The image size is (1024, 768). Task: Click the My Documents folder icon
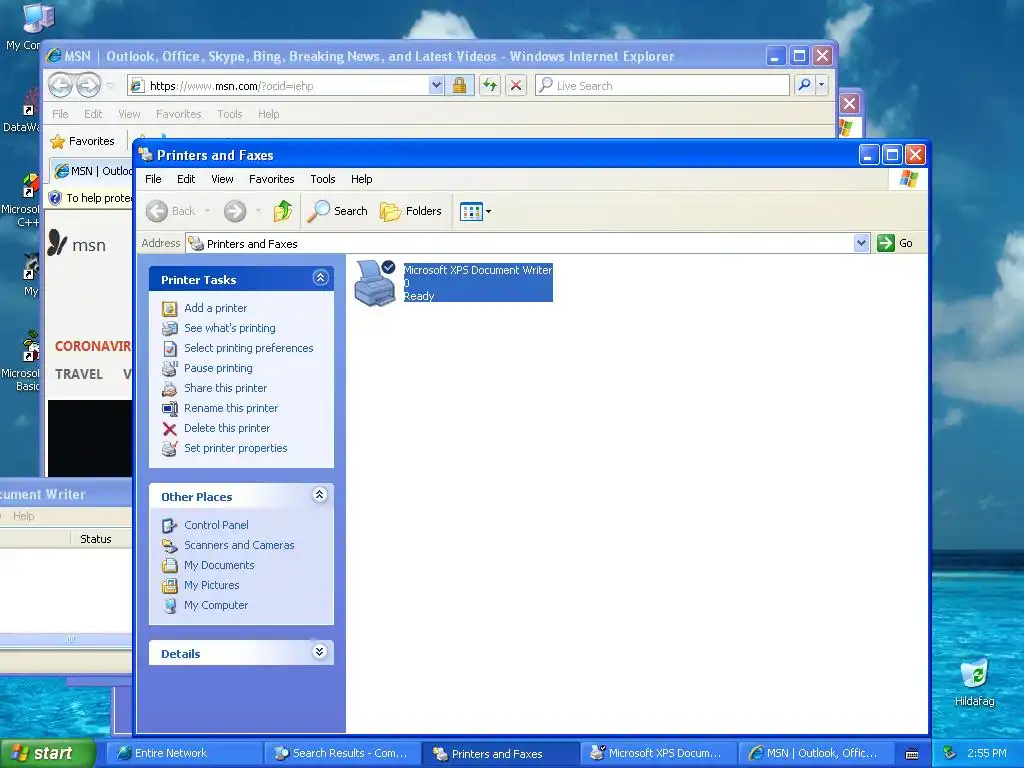(x=170, y=566)
